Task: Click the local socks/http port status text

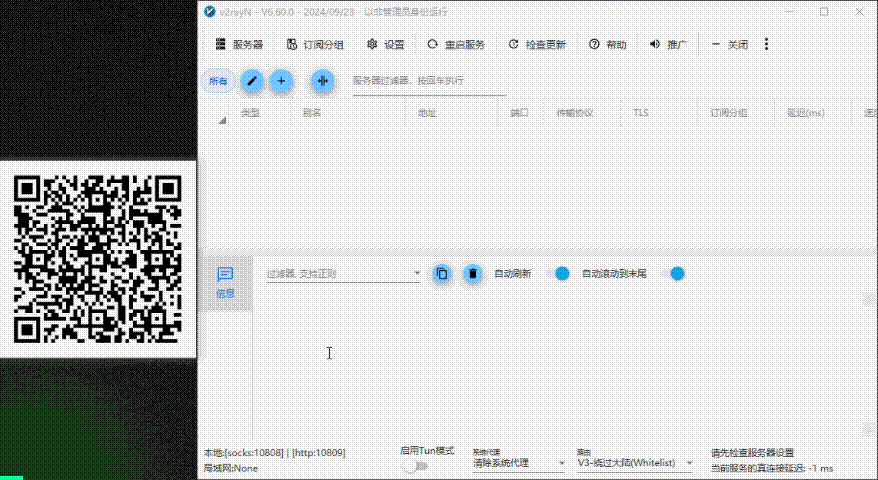Action: pos(275,453)
